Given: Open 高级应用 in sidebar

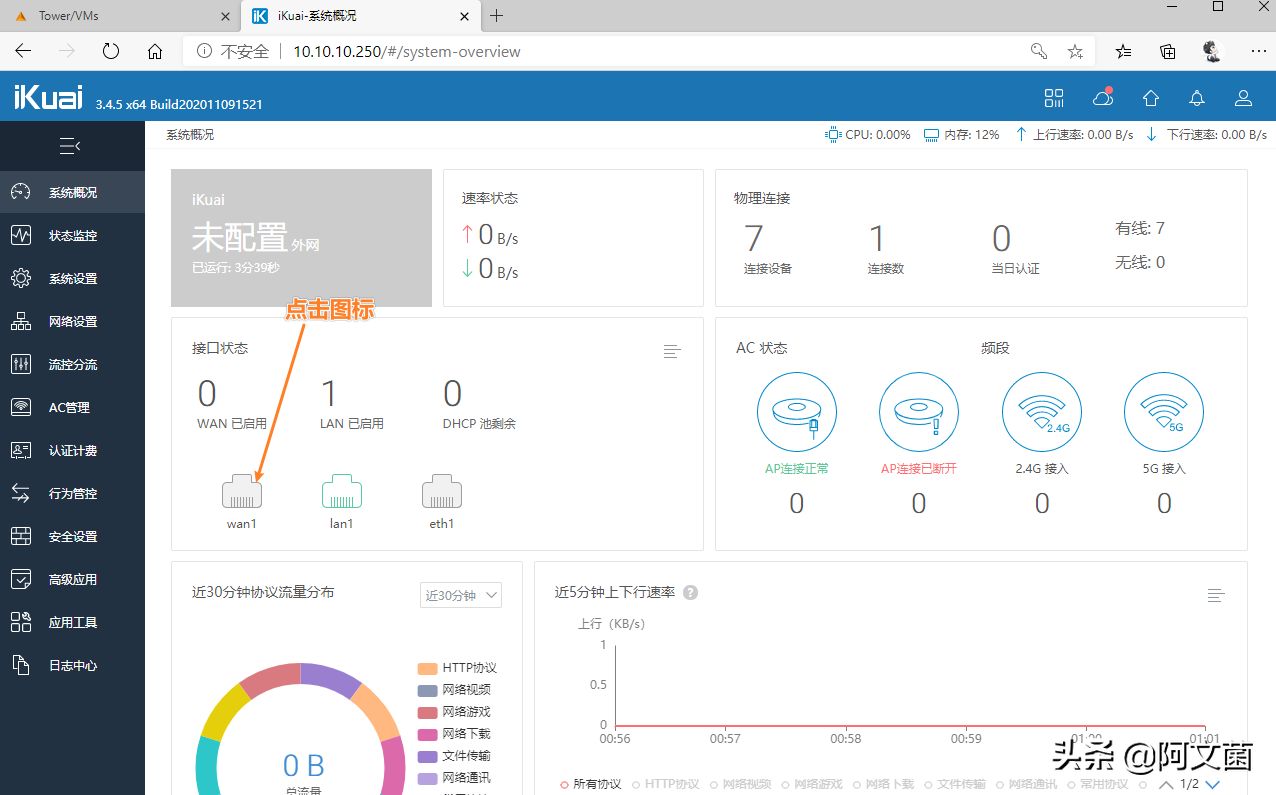Looking at the screenshot, I should click(x=72, y=579).
